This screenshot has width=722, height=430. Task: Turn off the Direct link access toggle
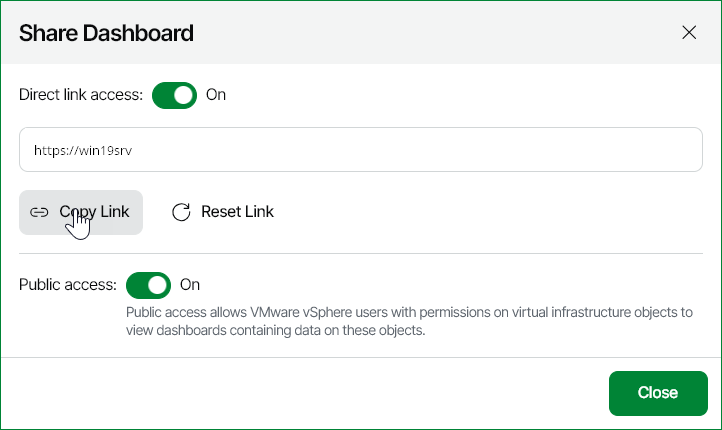click(x=175, y=95)
